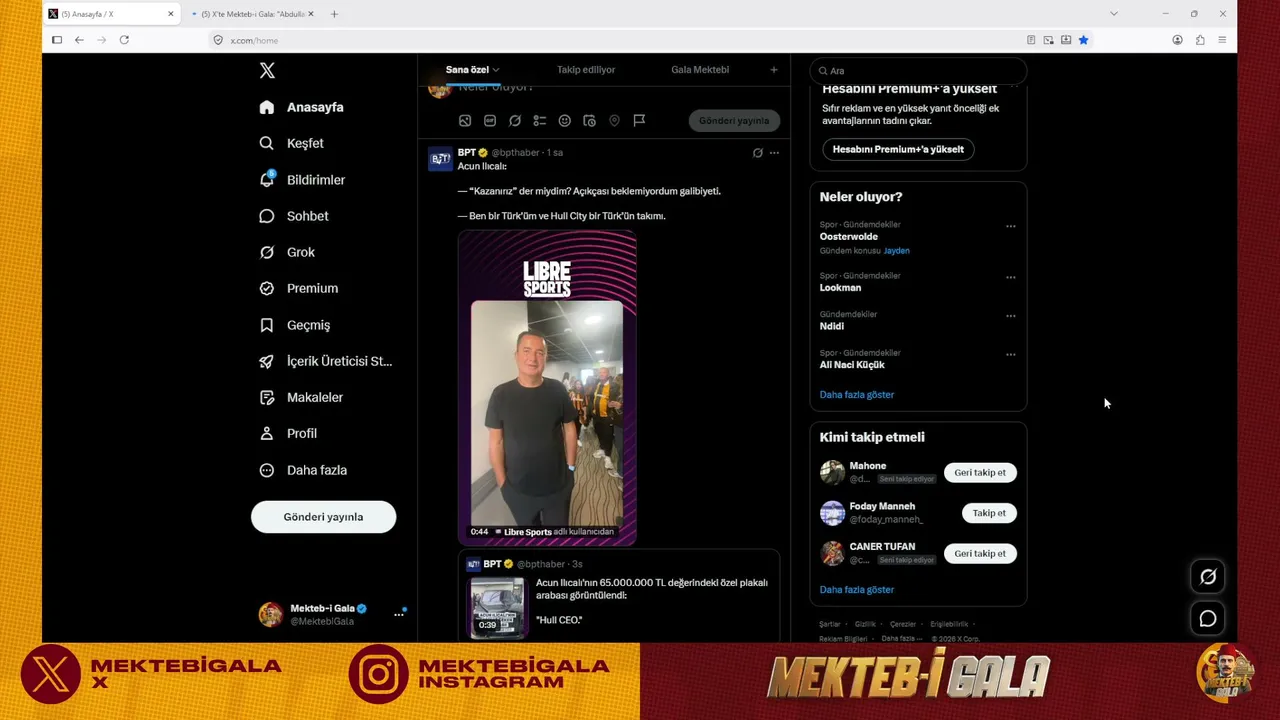Open options for Ali Naci Küçük trend
This screenshot has height=720, width=1280.
coord(1011,354)
